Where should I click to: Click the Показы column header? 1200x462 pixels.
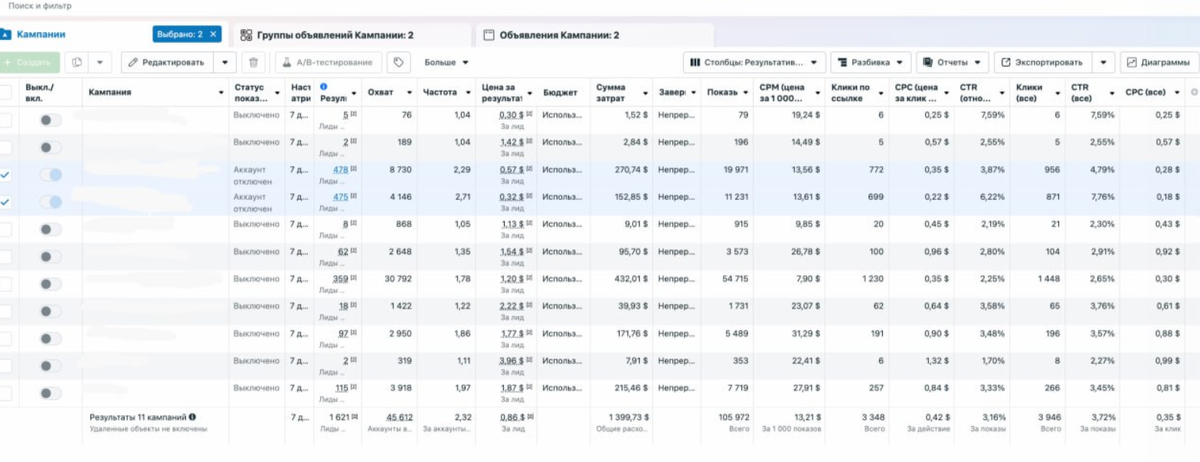coord(723,92)
